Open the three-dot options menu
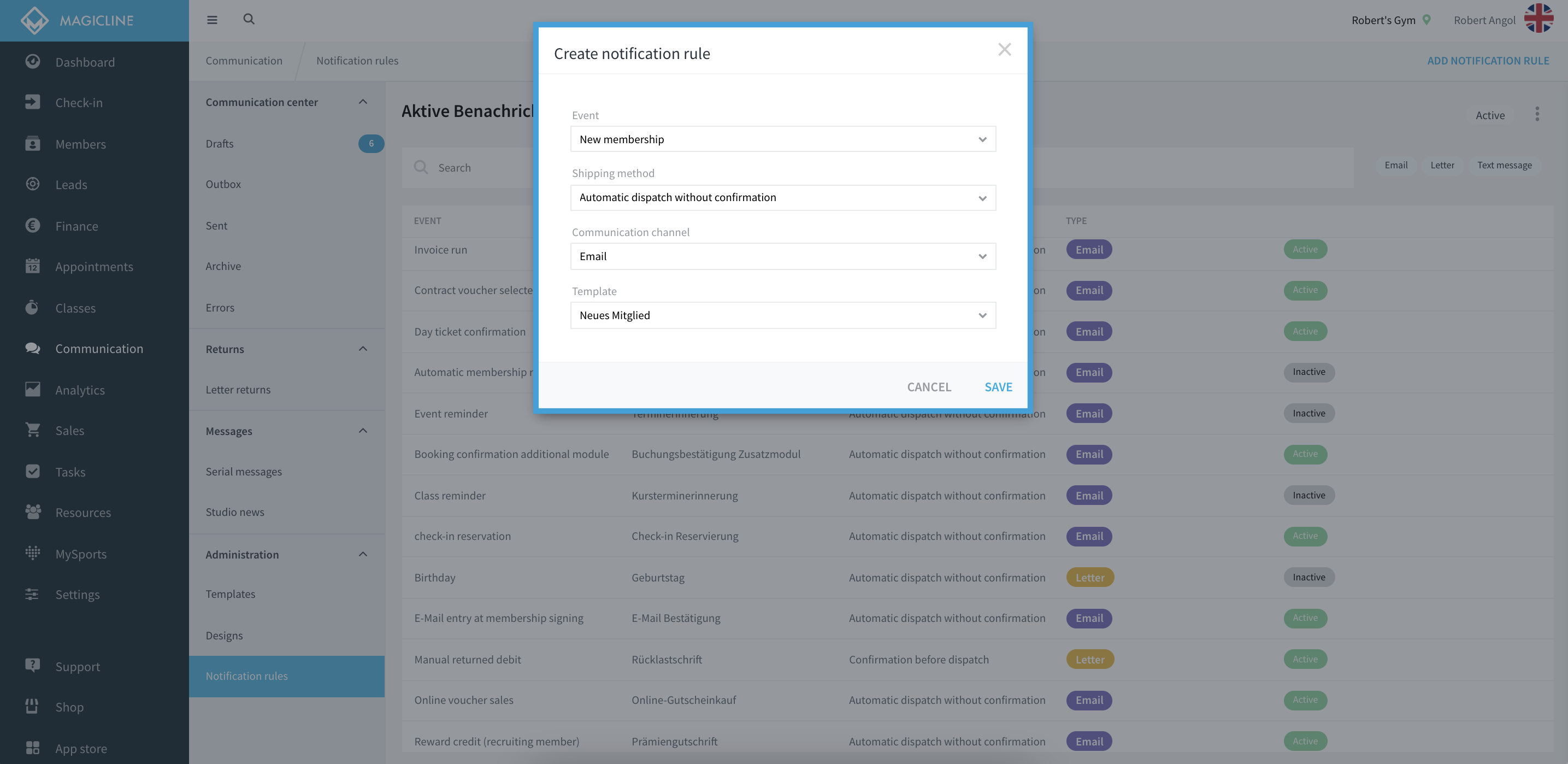This screenshot has width=1568, height=764. [x=1537, y=114]
